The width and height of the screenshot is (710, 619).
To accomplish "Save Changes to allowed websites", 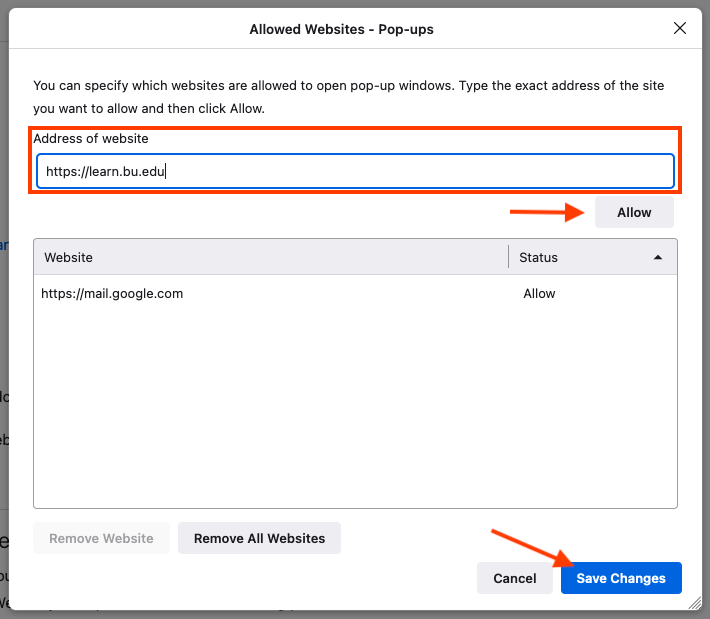I will (621, 578).
